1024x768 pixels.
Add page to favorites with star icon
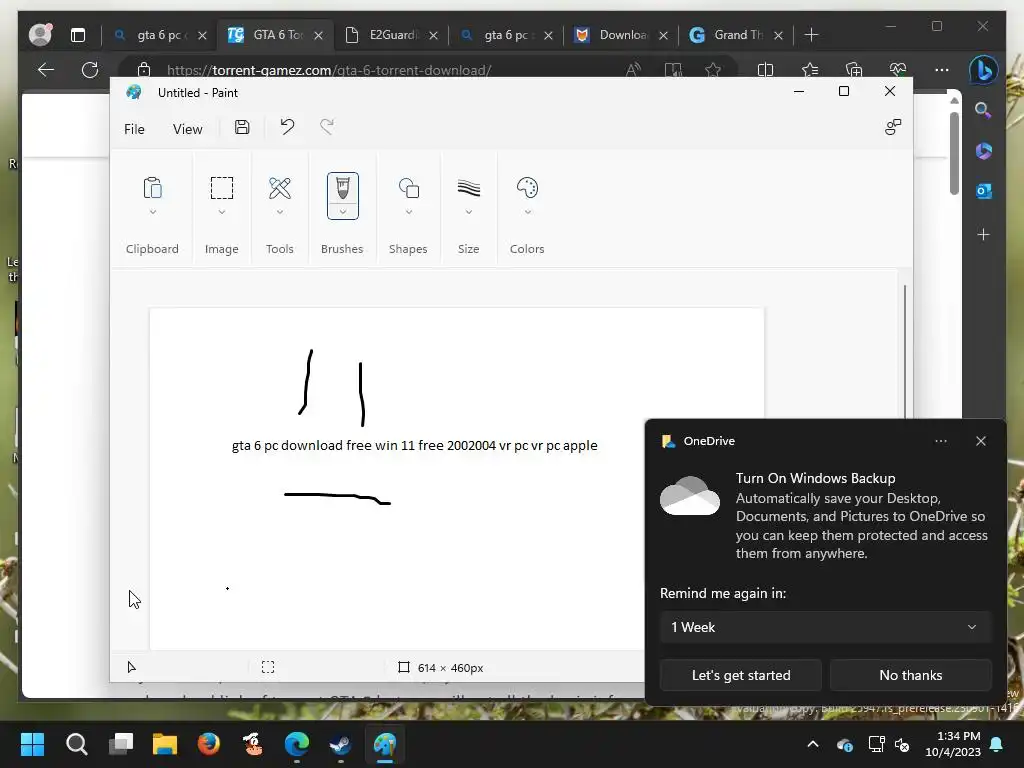click(x=713, y=70)
